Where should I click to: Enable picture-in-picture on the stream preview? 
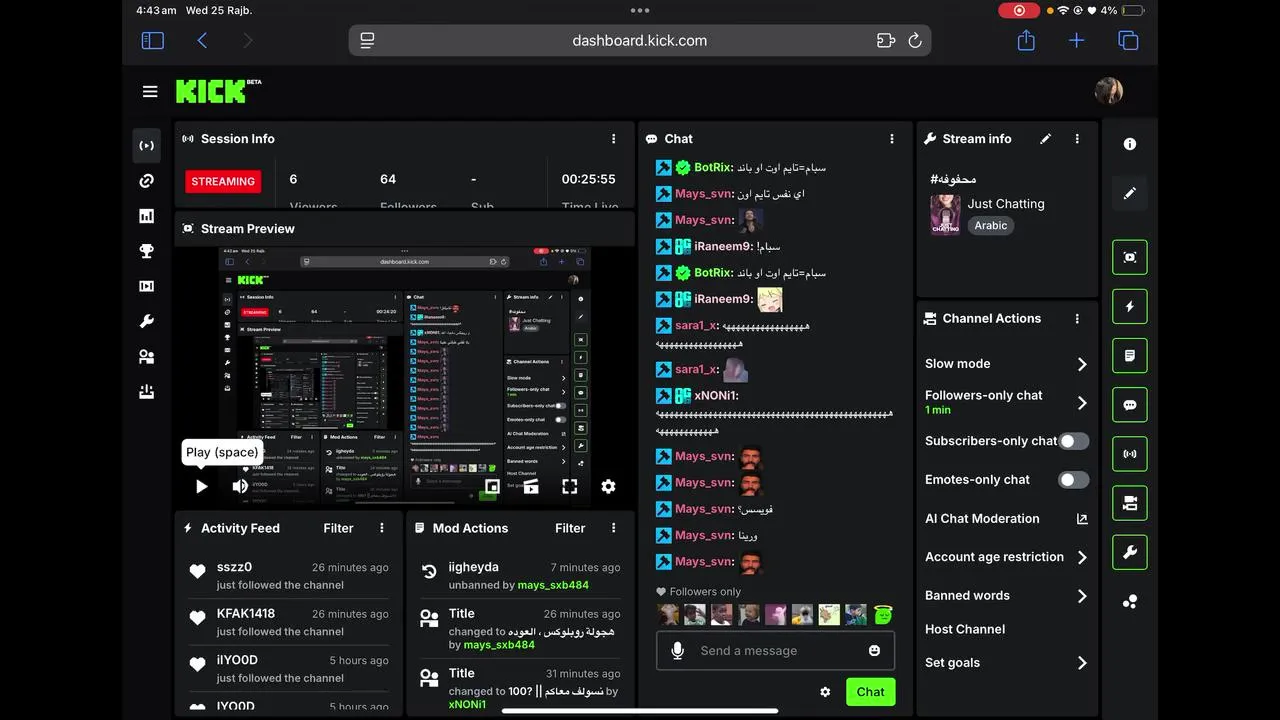coord(492,487)
